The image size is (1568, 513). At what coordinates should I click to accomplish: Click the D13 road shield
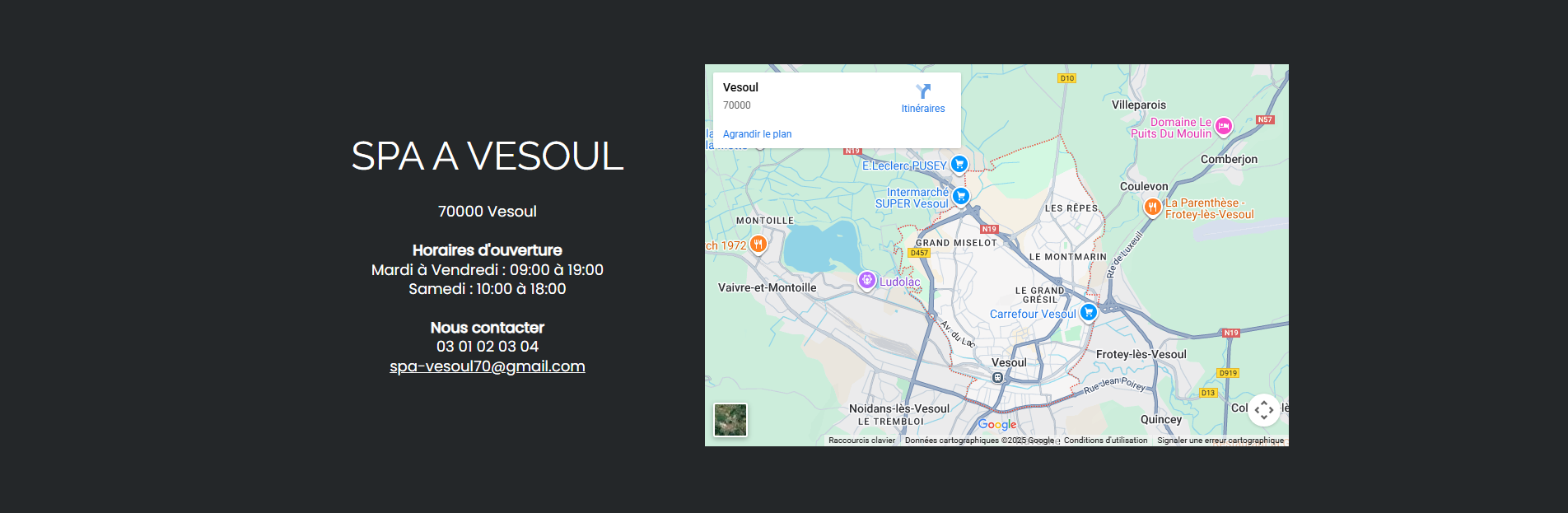[1208, 393]
